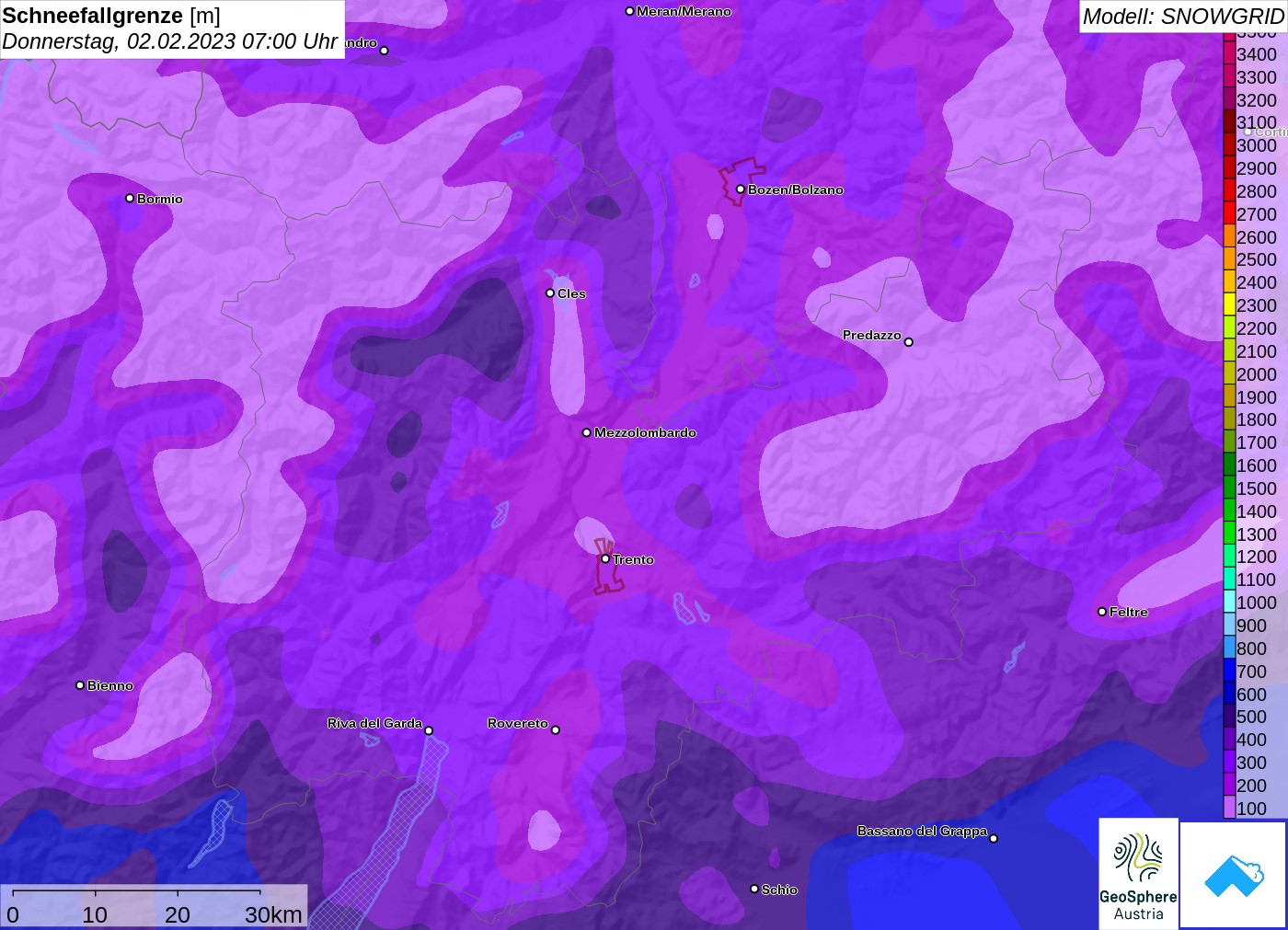The height and width of the screenshot is (930, 1288).
Task: Click the Schneefallgrenze title box
Action: tap(172, 29)
